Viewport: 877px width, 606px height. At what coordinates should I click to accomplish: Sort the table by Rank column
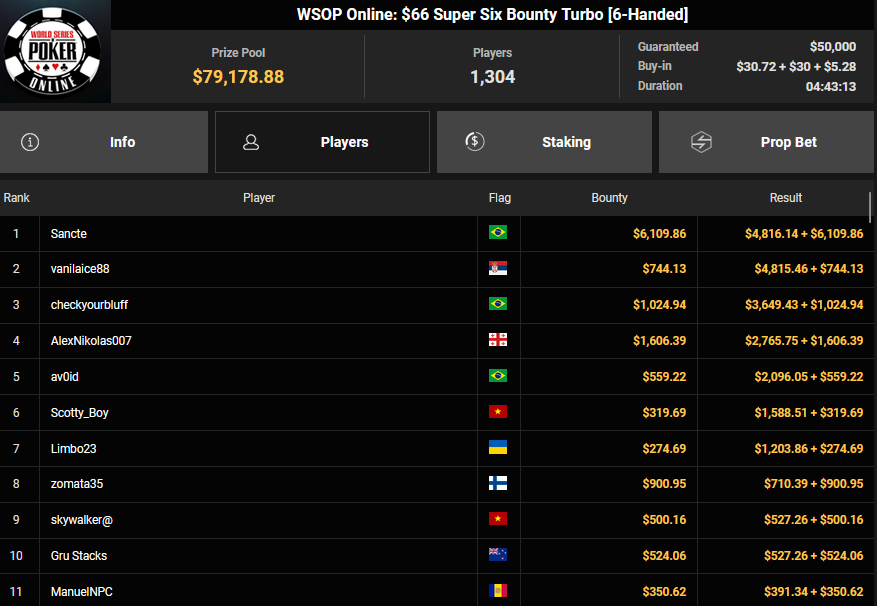point(17,198)
